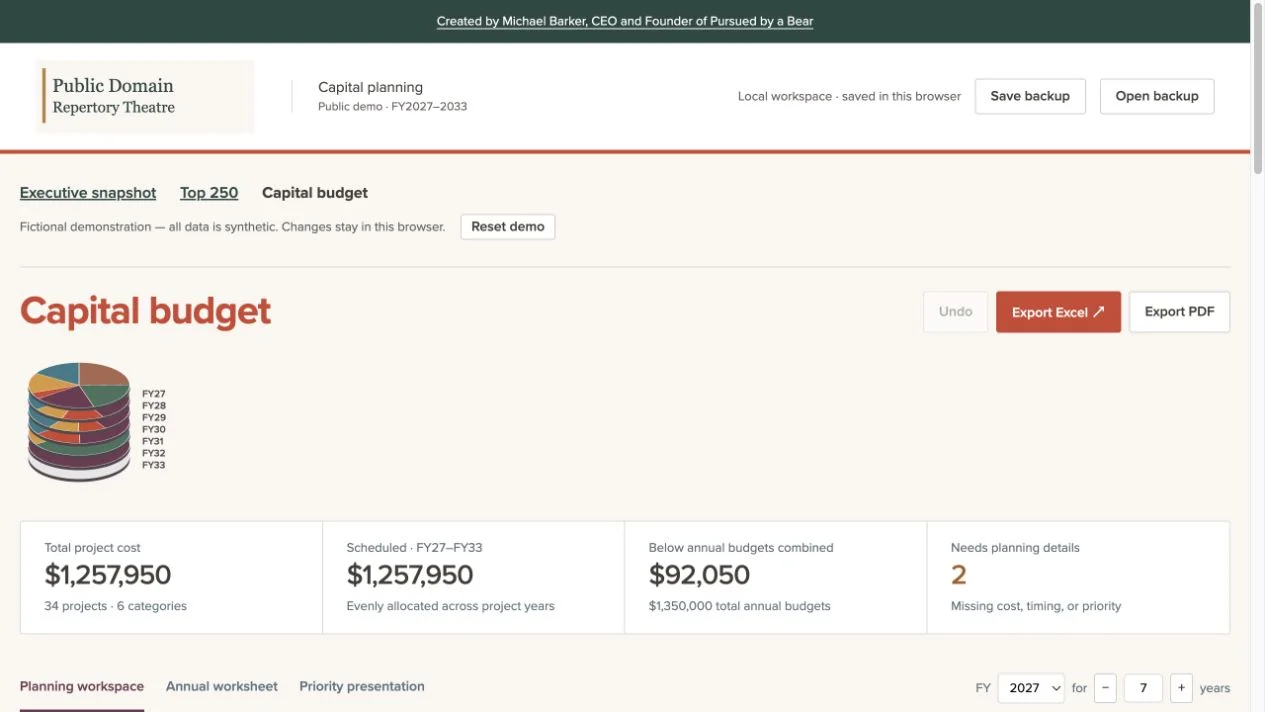Click the Capital planning header title
The width and height of the screenshot is (1265, 712).
click(370, 88)
